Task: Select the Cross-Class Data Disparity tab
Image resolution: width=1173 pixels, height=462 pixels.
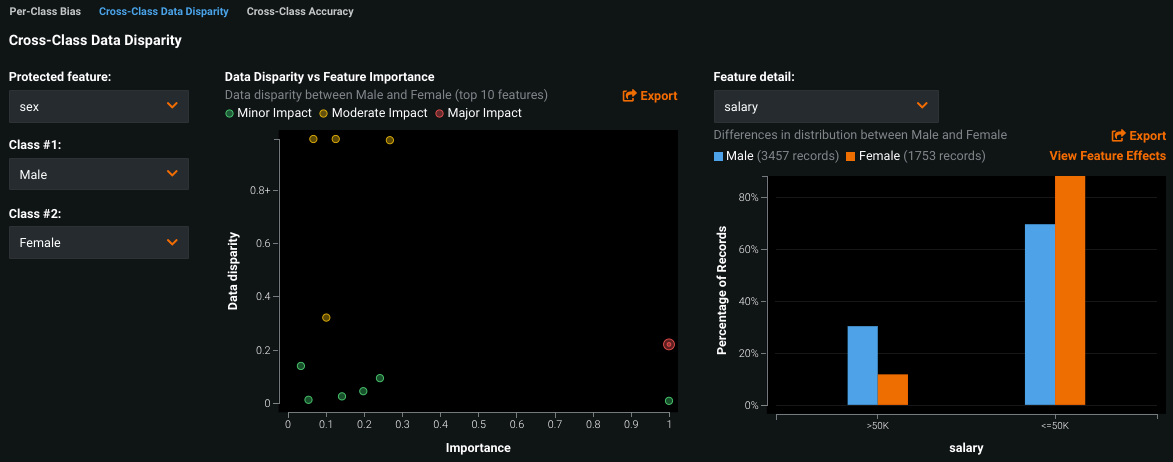Action: click(163, 12)
